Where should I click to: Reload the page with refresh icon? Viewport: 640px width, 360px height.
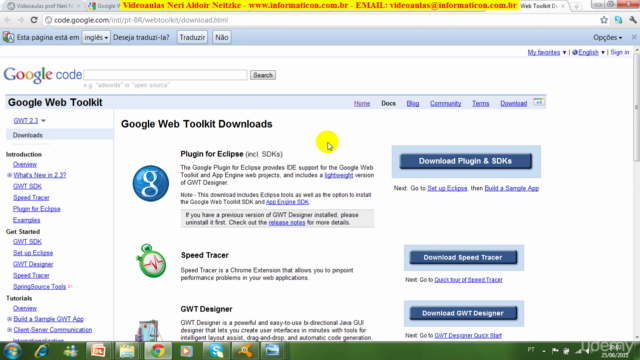click(x=34, y=20)
